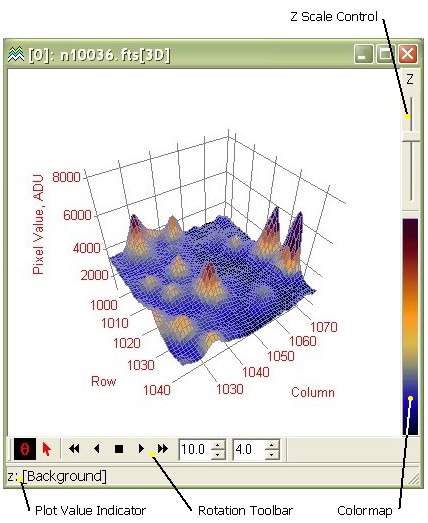Minimize the n10036.fts 3D window
The image size is (428, 523).
coord(363,54)
